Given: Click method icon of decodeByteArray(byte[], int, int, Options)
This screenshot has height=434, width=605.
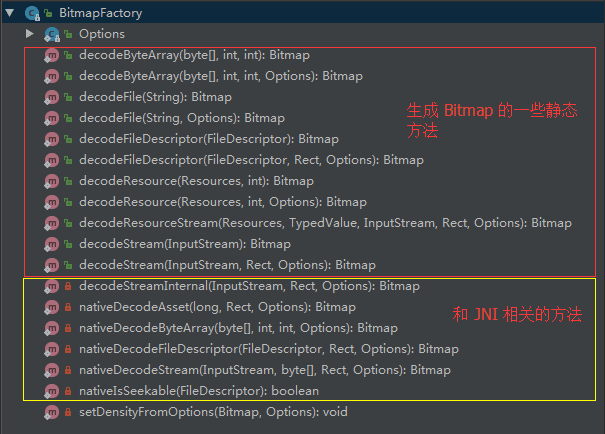Looking at the screenshot, I should [x=51, y=76].
